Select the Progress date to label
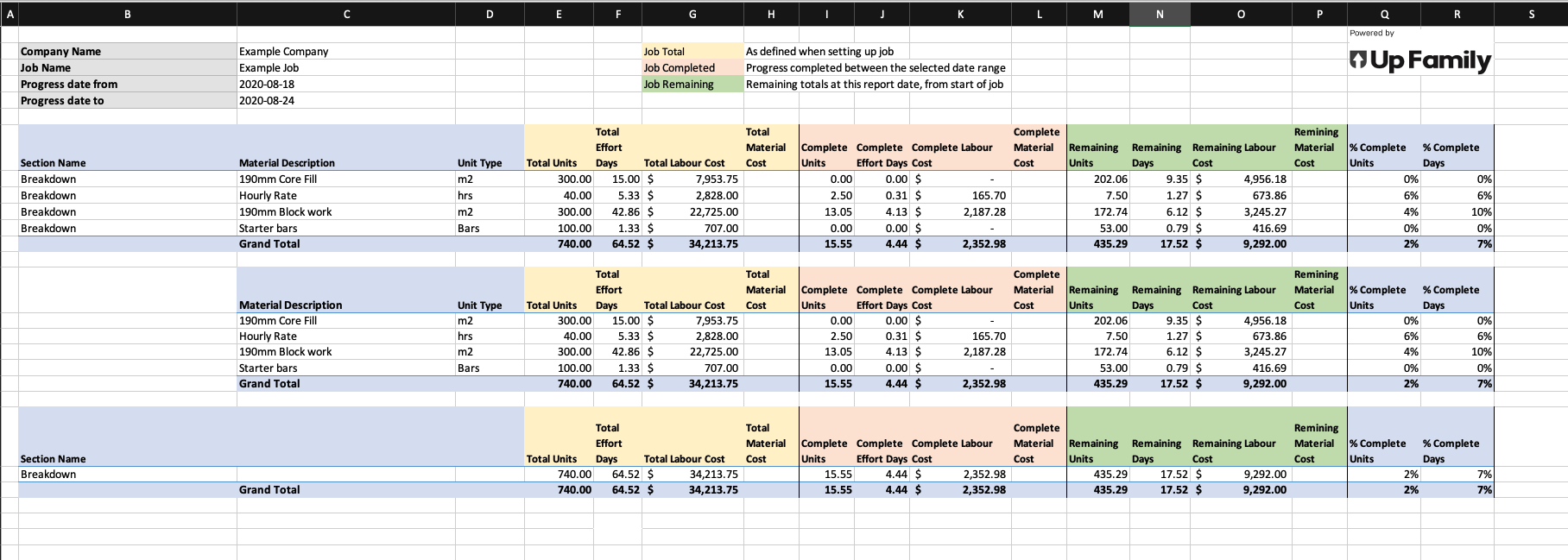The height and width of the screenshot is (560, 1568). point(128,101)
